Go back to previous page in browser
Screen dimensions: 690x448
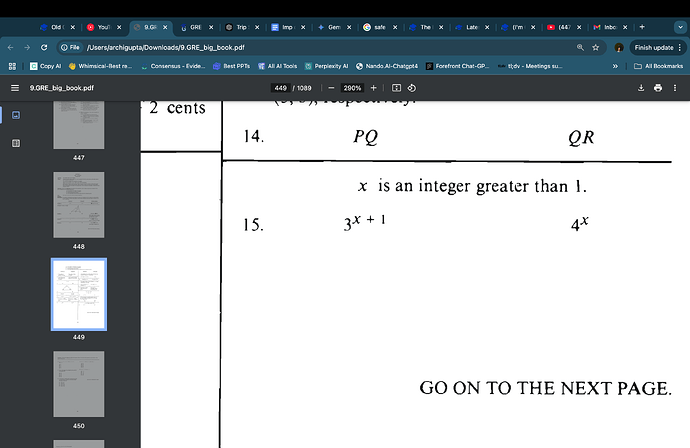(x=11, y=48)
